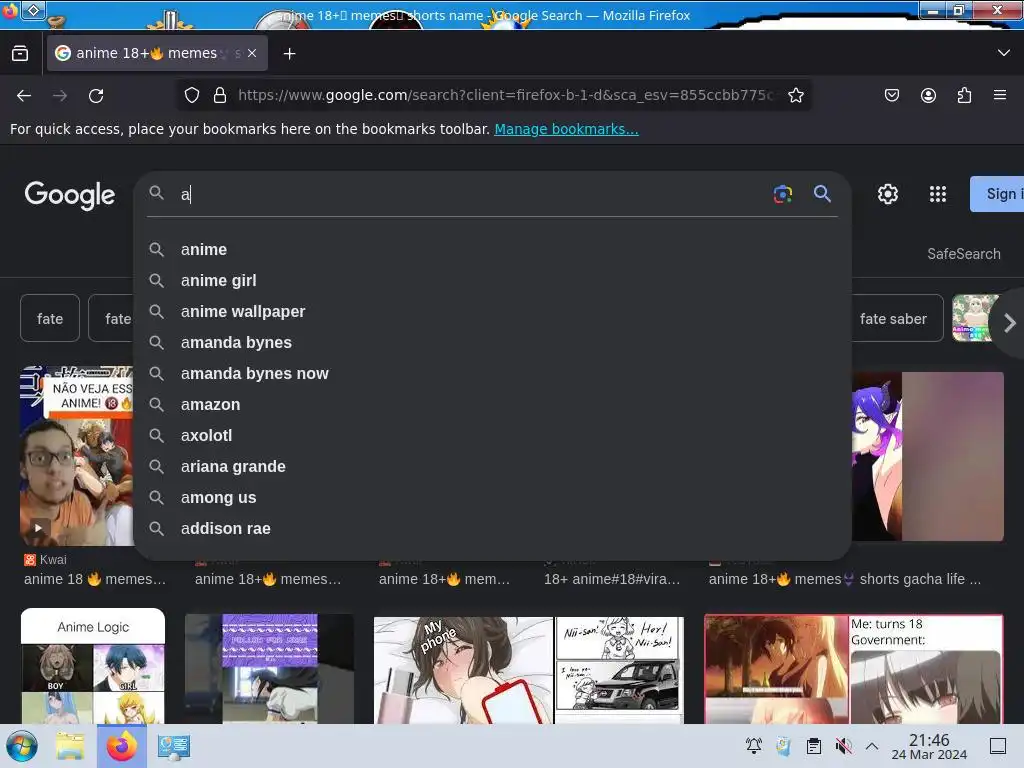
Task: Open the Nii-san comic image result
Action: click(619, 670)
